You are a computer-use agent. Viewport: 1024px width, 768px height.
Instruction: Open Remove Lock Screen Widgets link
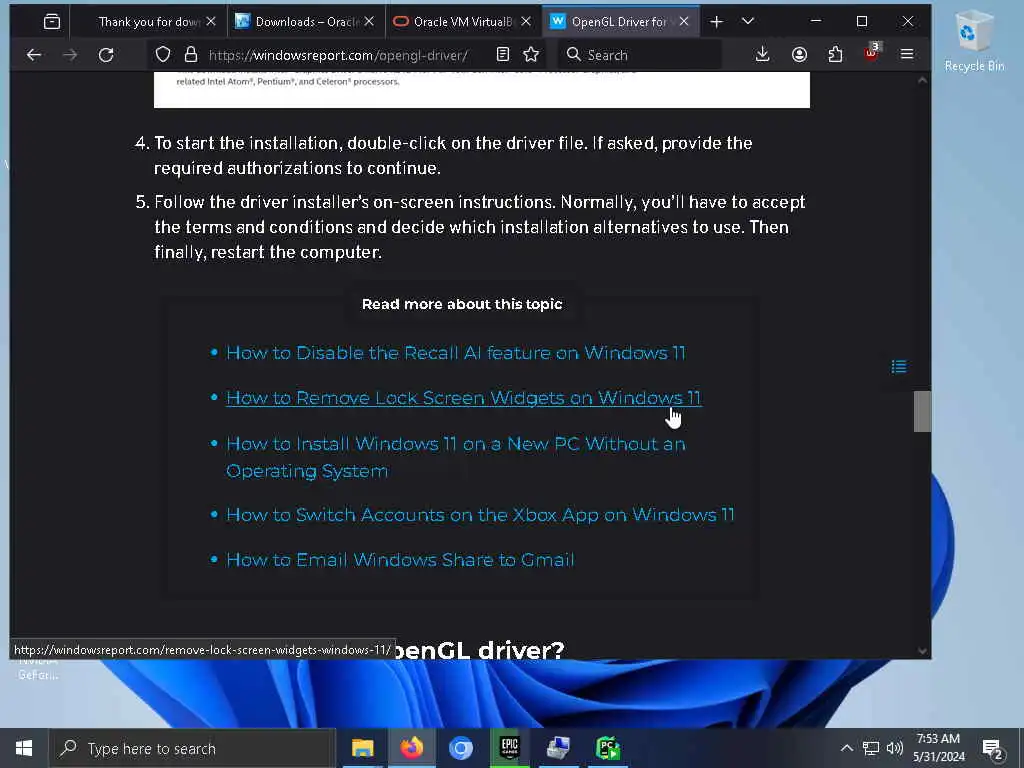tap(464, 398)
